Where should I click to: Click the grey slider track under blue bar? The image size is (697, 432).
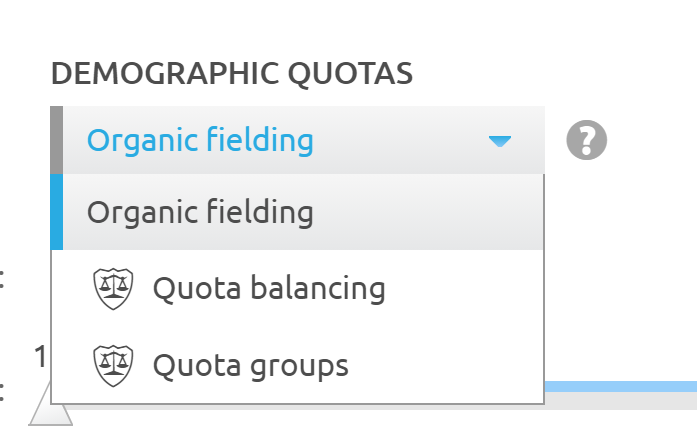[x=620, y=400]
